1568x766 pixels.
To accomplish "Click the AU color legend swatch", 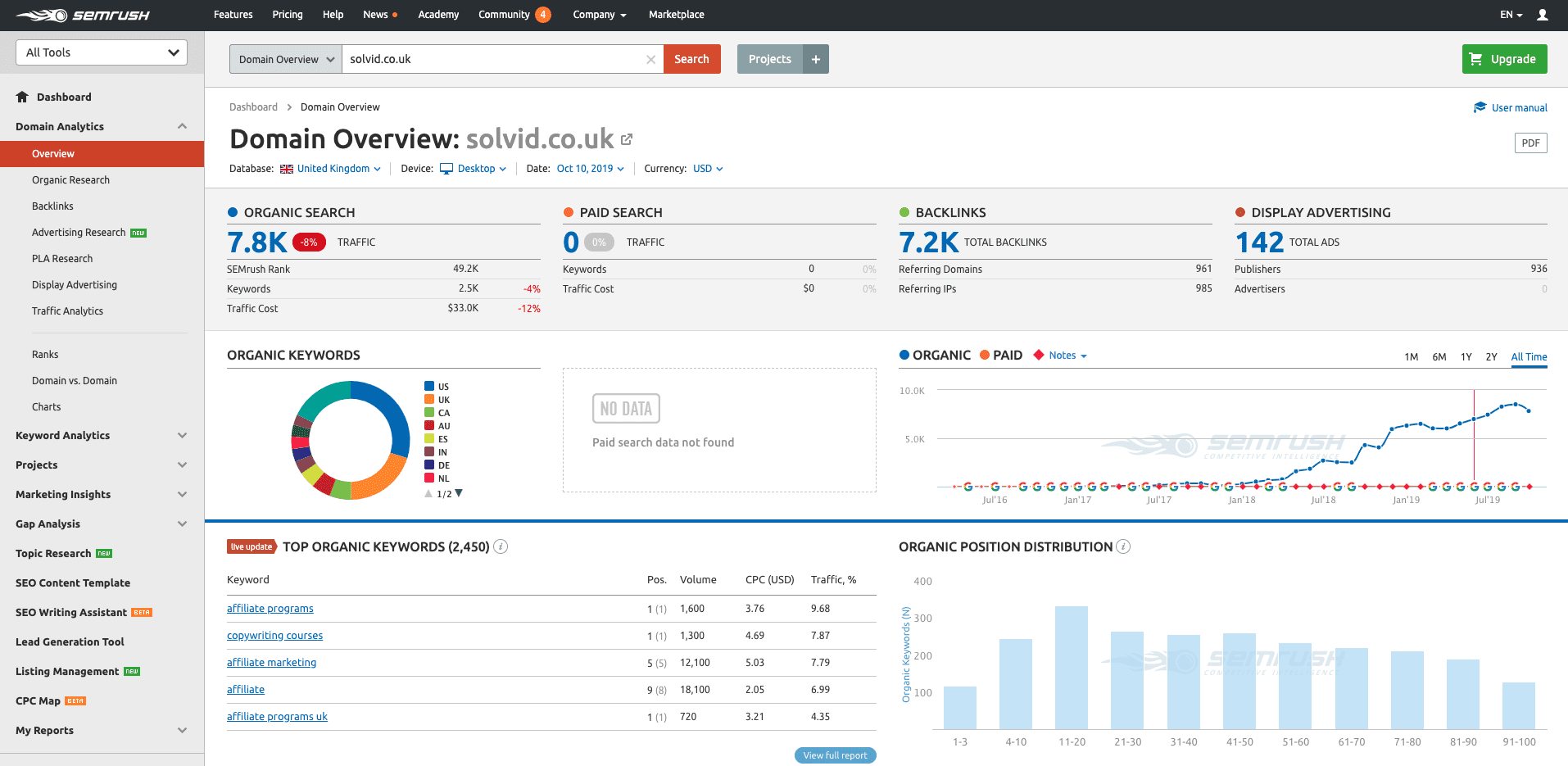I will tap(429, 426).
